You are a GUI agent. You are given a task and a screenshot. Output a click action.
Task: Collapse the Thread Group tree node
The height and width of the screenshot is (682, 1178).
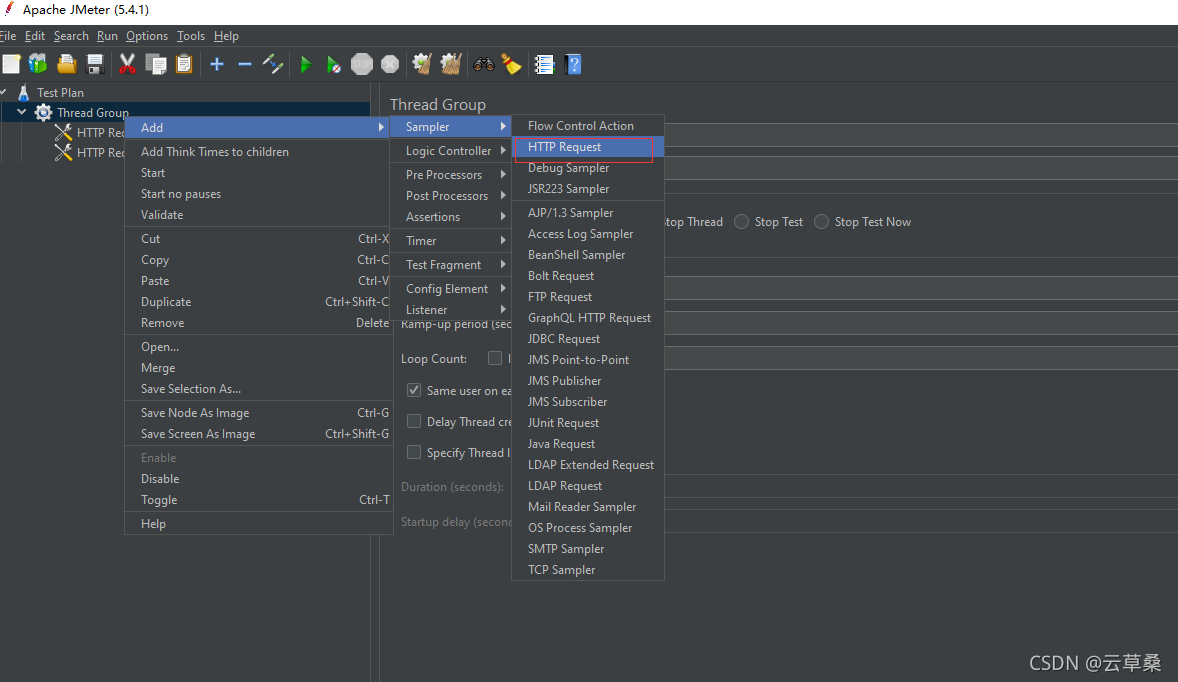click(x=22, y=112)
